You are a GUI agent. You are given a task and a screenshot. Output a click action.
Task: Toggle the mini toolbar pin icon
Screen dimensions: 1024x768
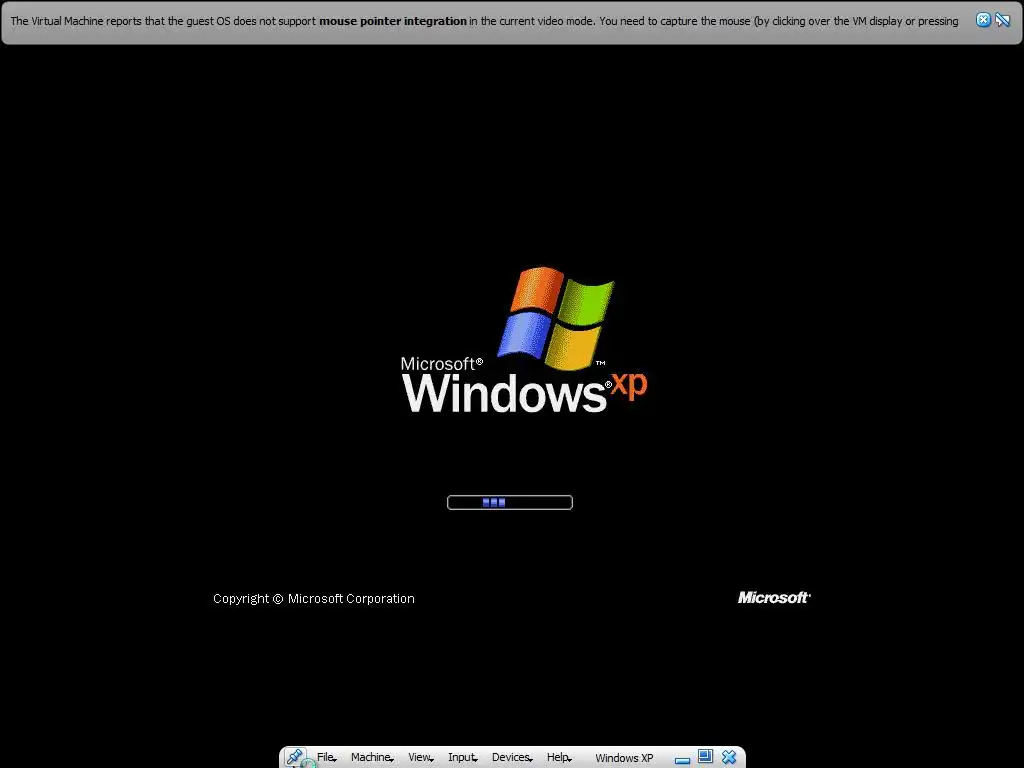point(295,758)
